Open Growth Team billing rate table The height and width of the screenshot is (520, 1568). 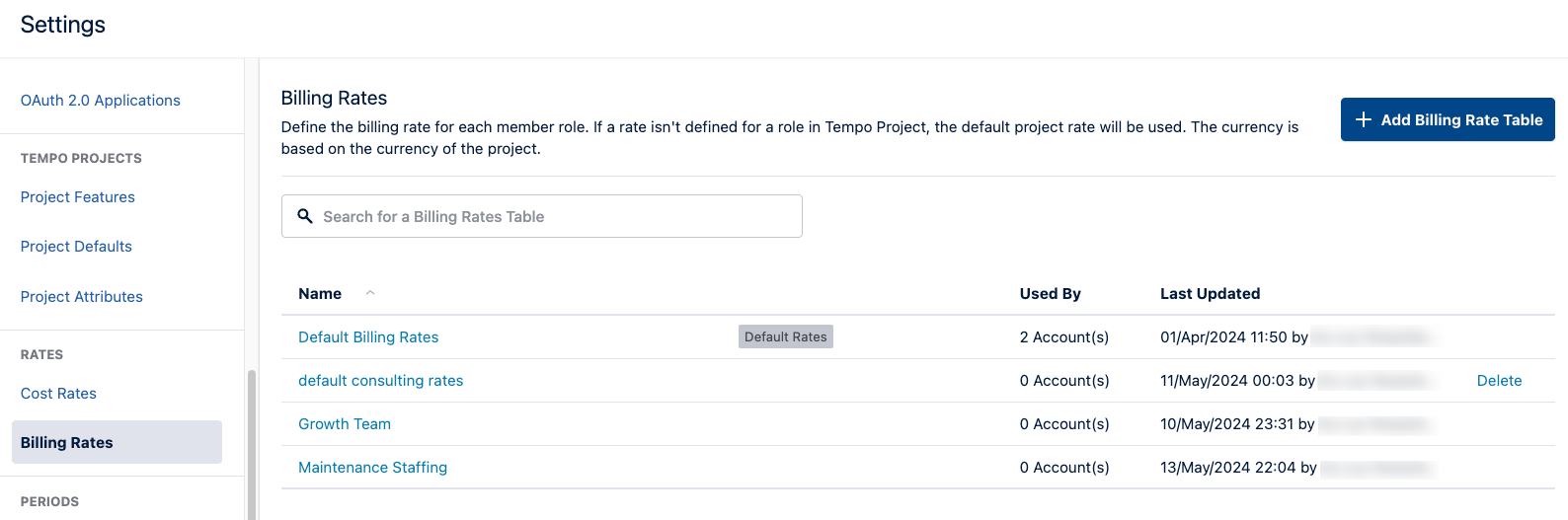pyautogui.click(x=345, y=424)
